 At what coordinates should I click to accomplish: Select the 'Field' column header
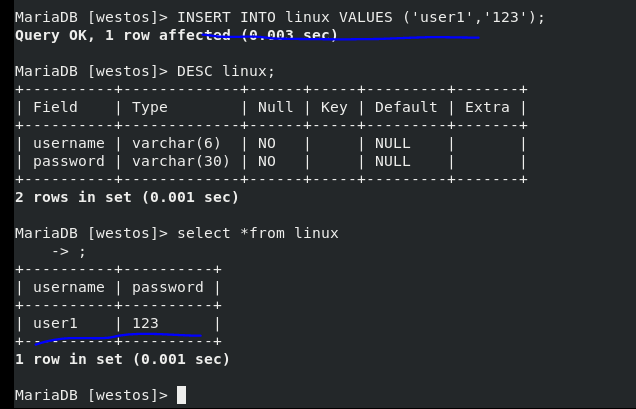55,107
